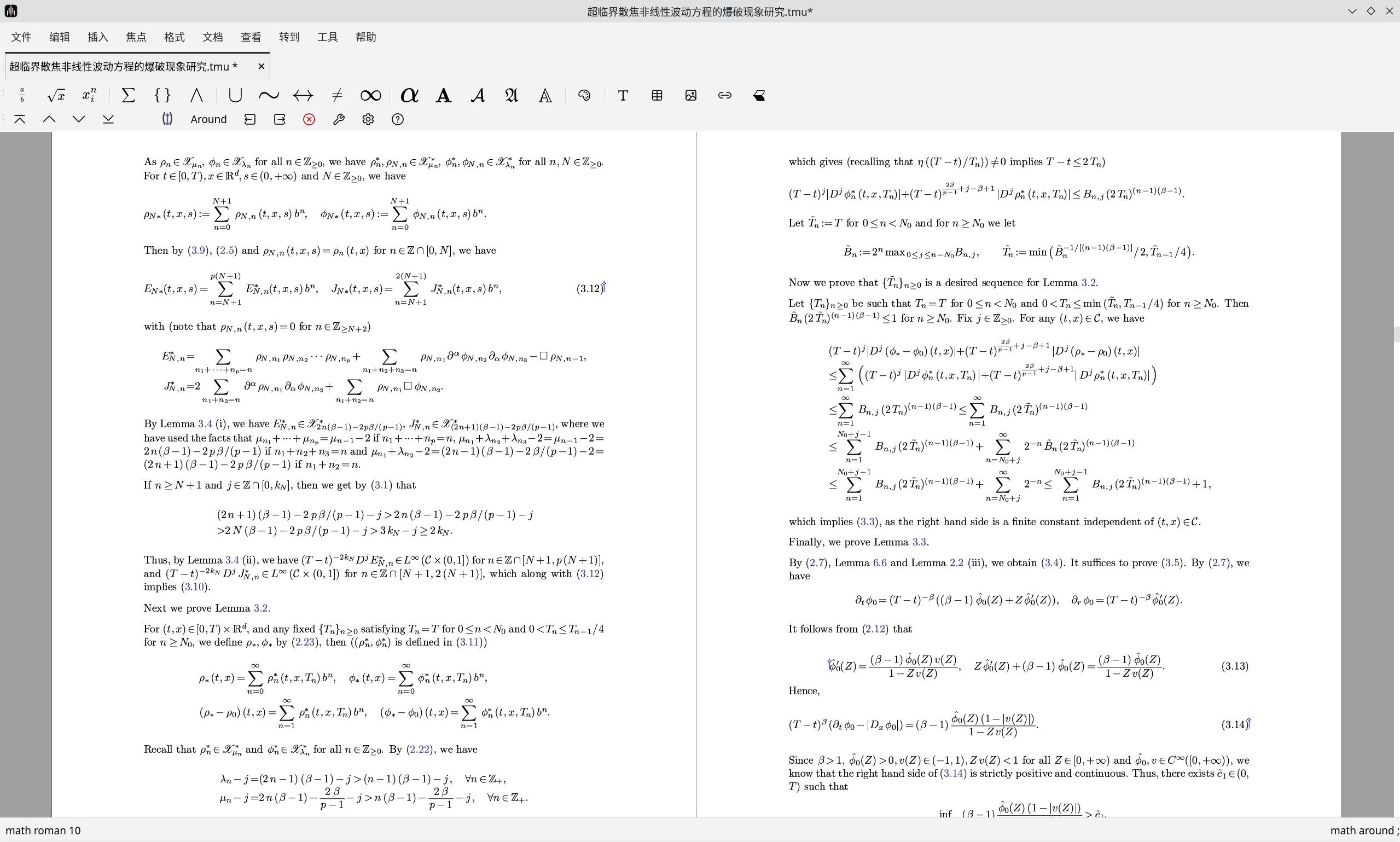Click the blackboard bold A icon

[545, 95]
